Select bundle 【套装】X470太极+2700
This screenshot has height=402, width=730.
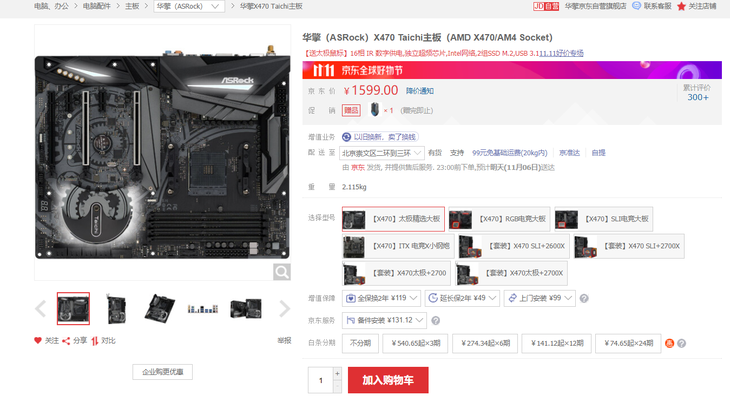tap(397, 273)
